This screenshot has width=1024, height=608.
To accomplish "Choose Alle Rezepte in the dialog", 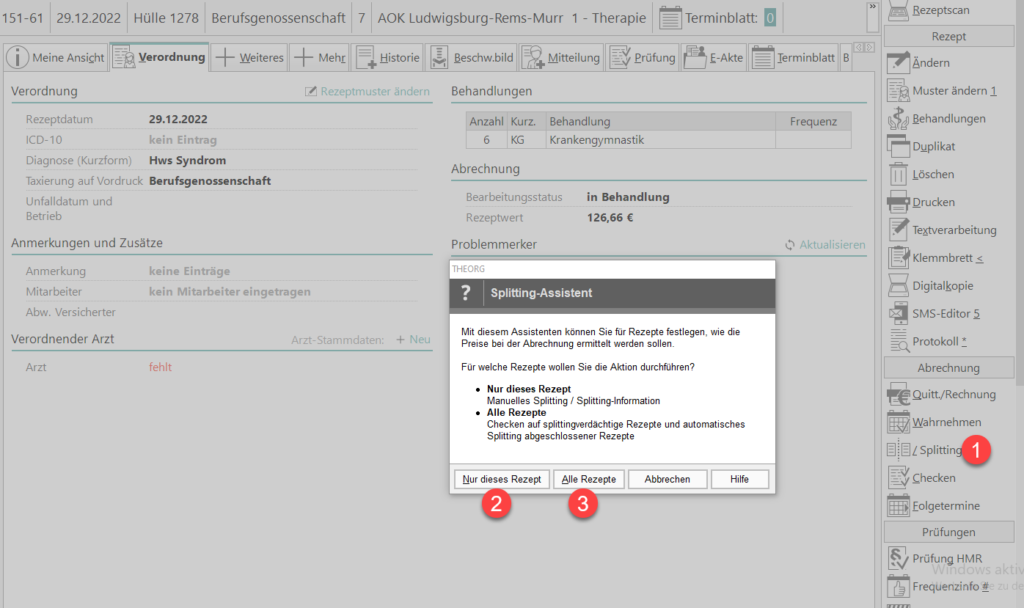I will 588,479.
